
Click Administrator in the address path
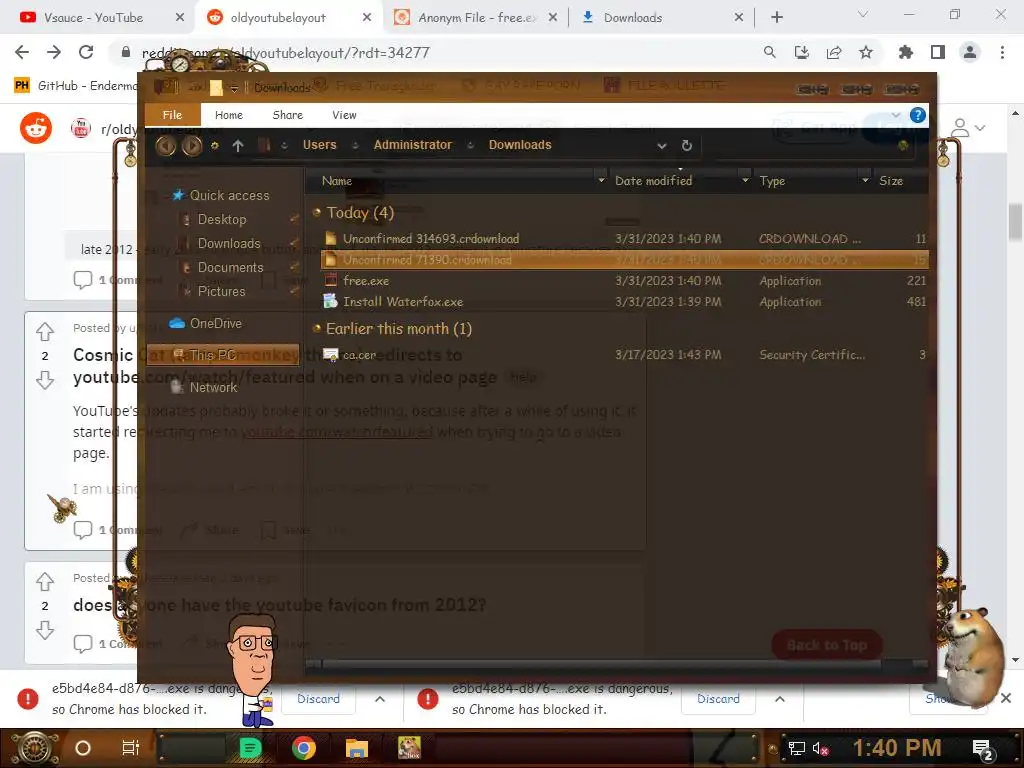pyautogui.click(x=413, y=145)
